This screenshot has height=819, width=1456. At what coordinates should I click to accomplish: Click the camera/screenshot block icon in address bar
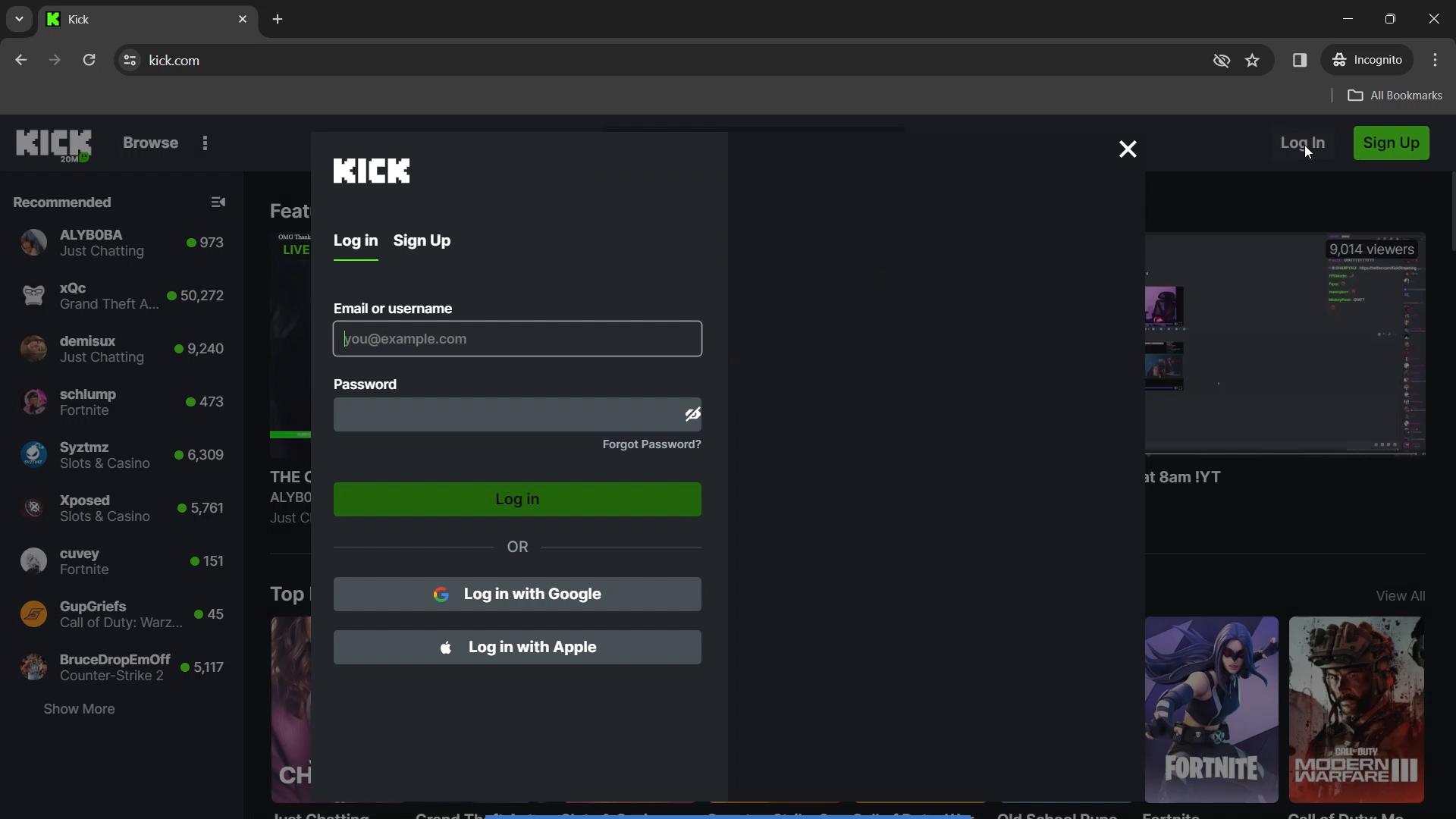1222,60
